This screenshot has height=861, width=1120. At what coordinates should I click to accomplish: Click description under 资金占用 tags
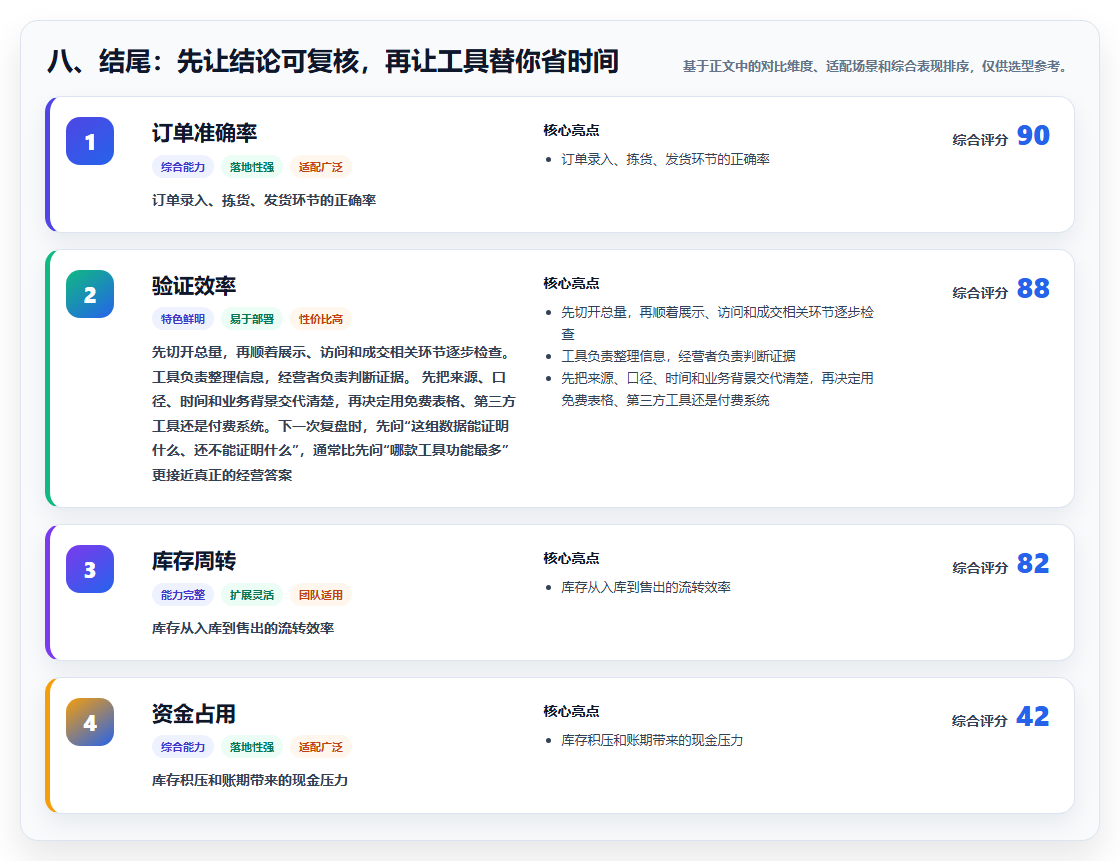point(249,780)
